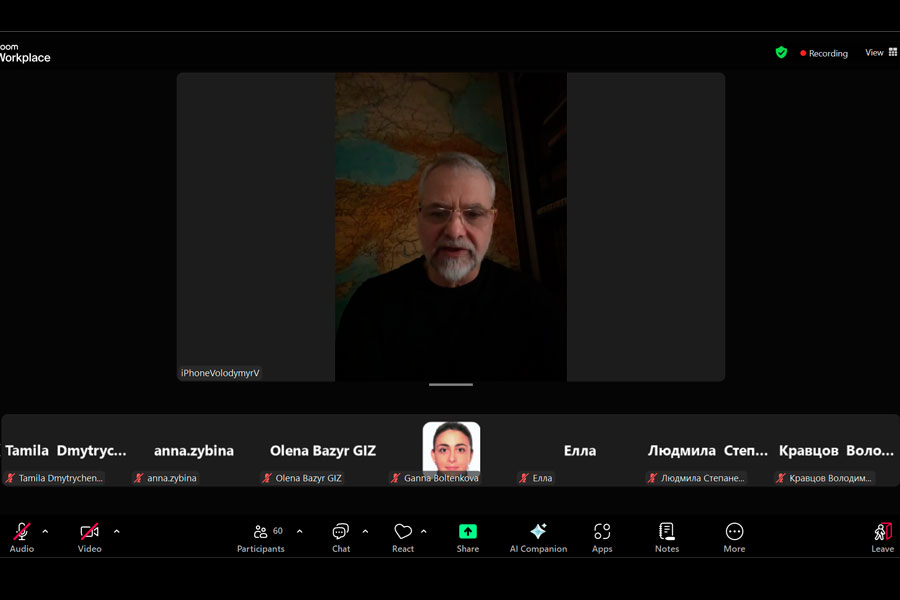The width and height of the screenshot is (900, 600).
Task: Click the Olena Bazyr GIZ small name label
Action: click(x=308, y=478)
